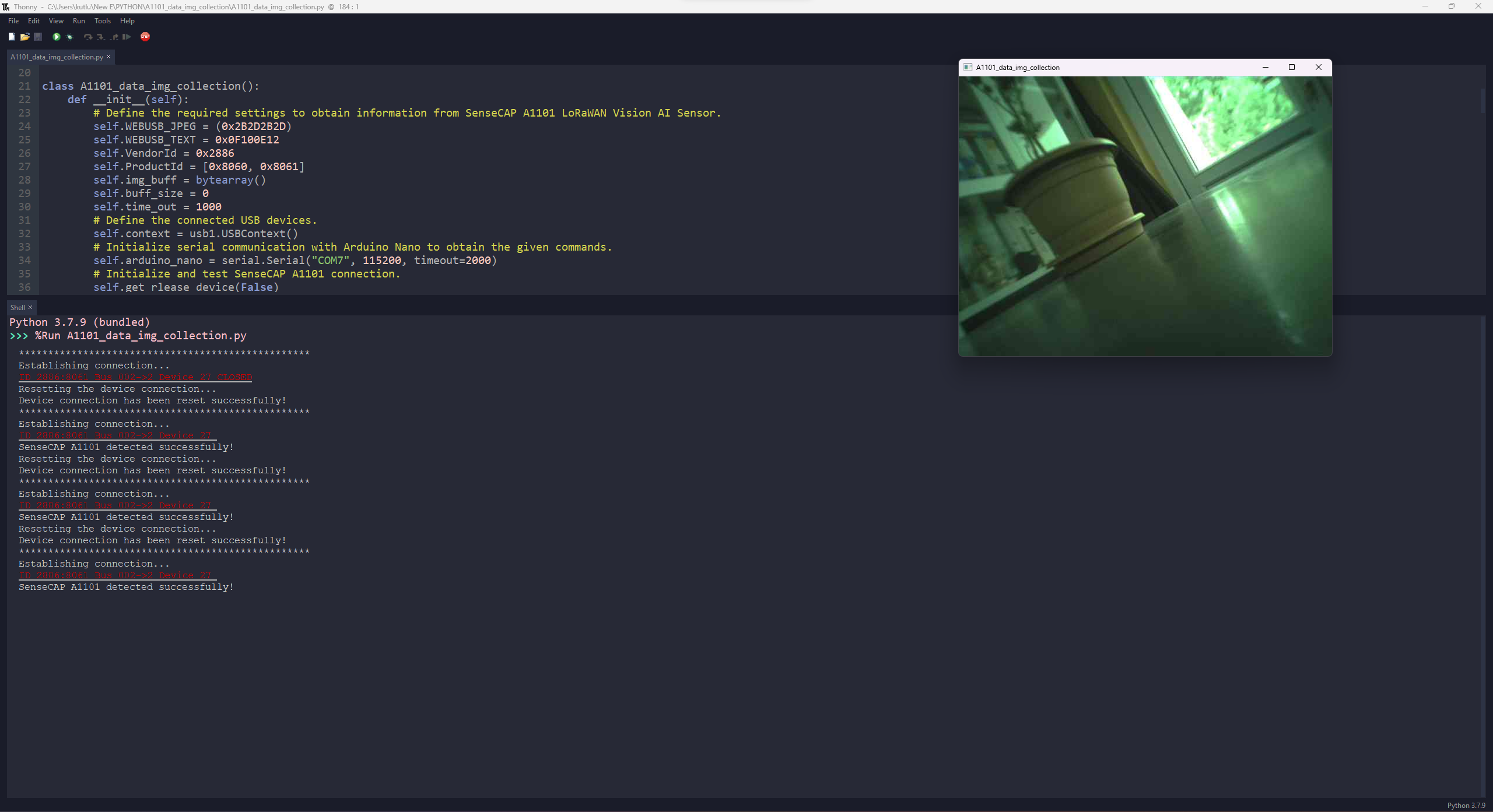Click the Step into debug icon

coord(100,37)
